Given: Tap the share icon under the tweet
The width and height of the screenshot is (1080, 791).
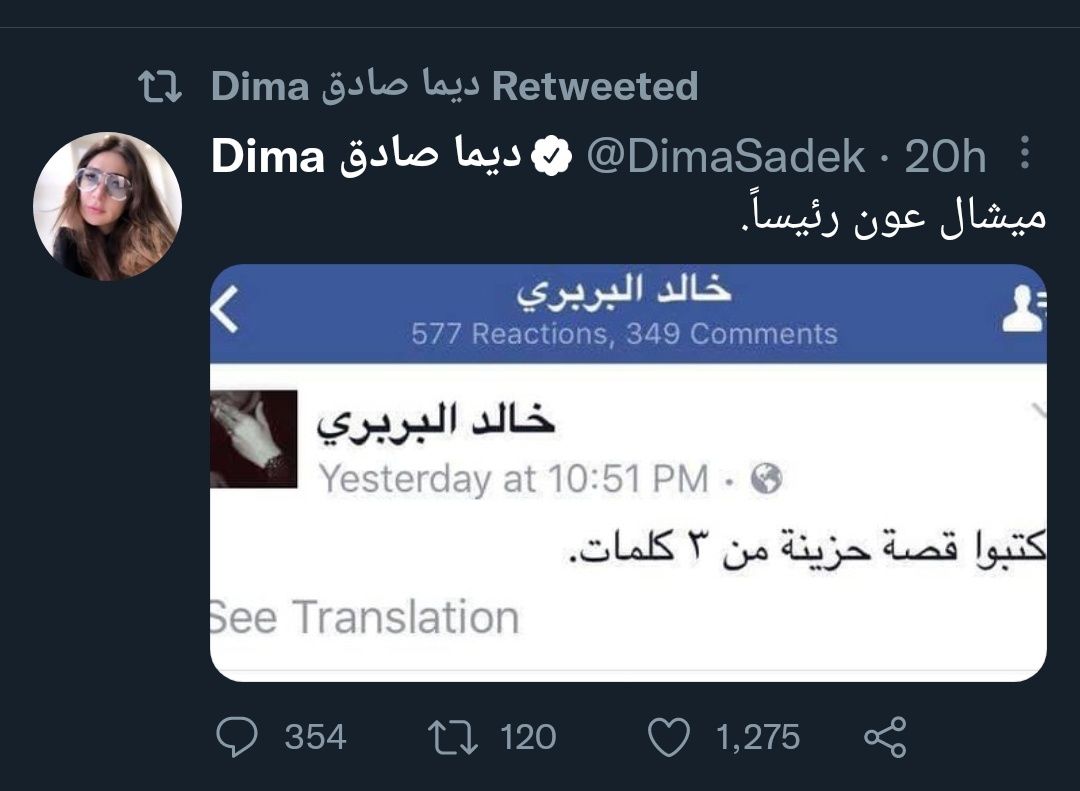Looking at the screenshot, I should pos(885,737).
